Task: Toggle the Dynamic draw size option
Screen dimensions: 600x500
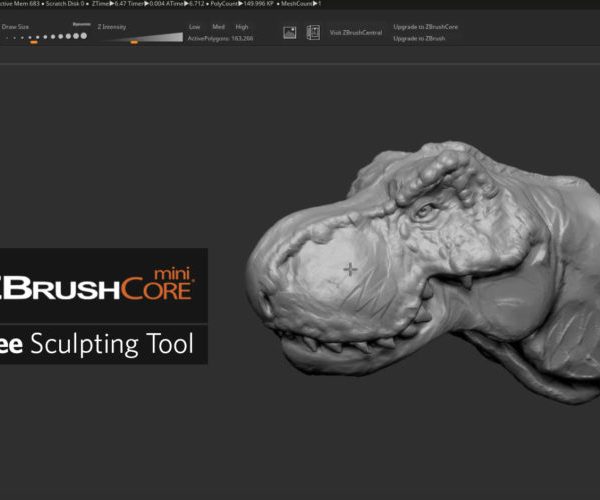Action: click(81, 23)
